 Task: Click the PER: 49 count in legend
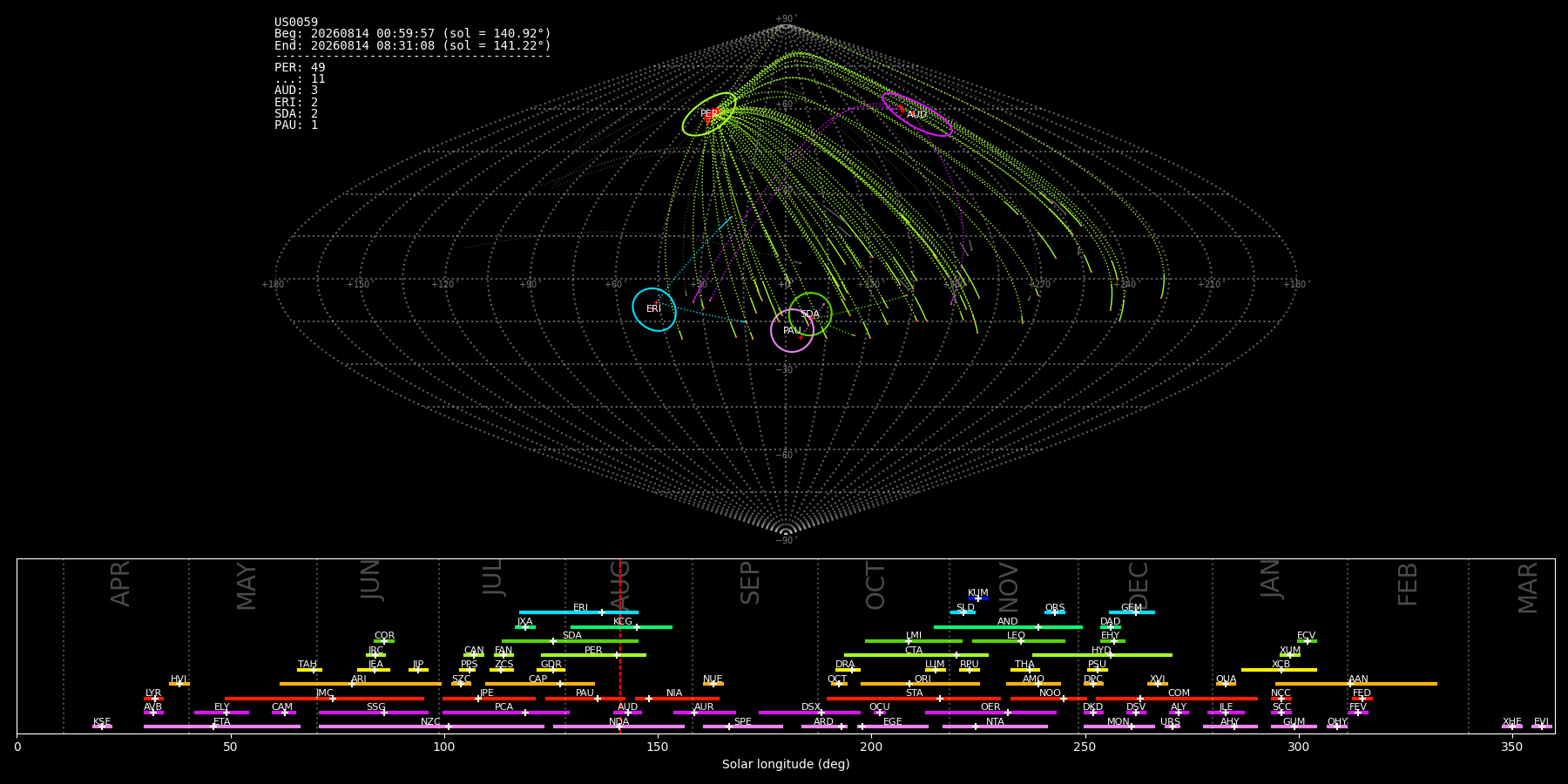(300, 67)
